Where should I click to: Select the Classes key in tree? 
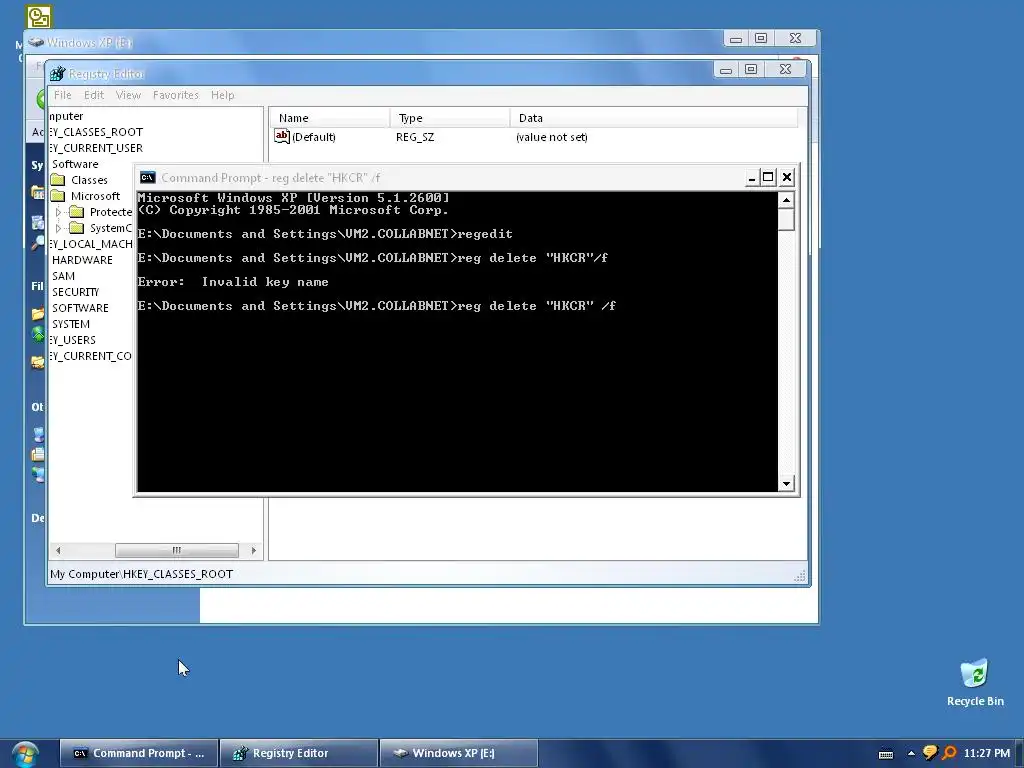click(89, 180)
